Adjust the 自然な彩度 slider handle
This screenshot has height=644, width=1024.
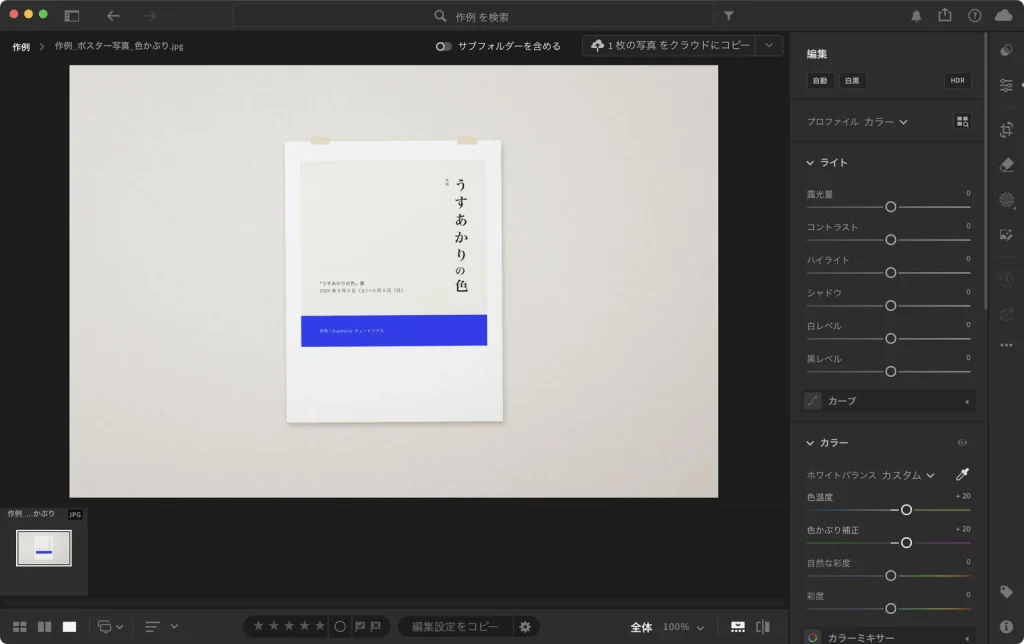click(x=890, y=576)
